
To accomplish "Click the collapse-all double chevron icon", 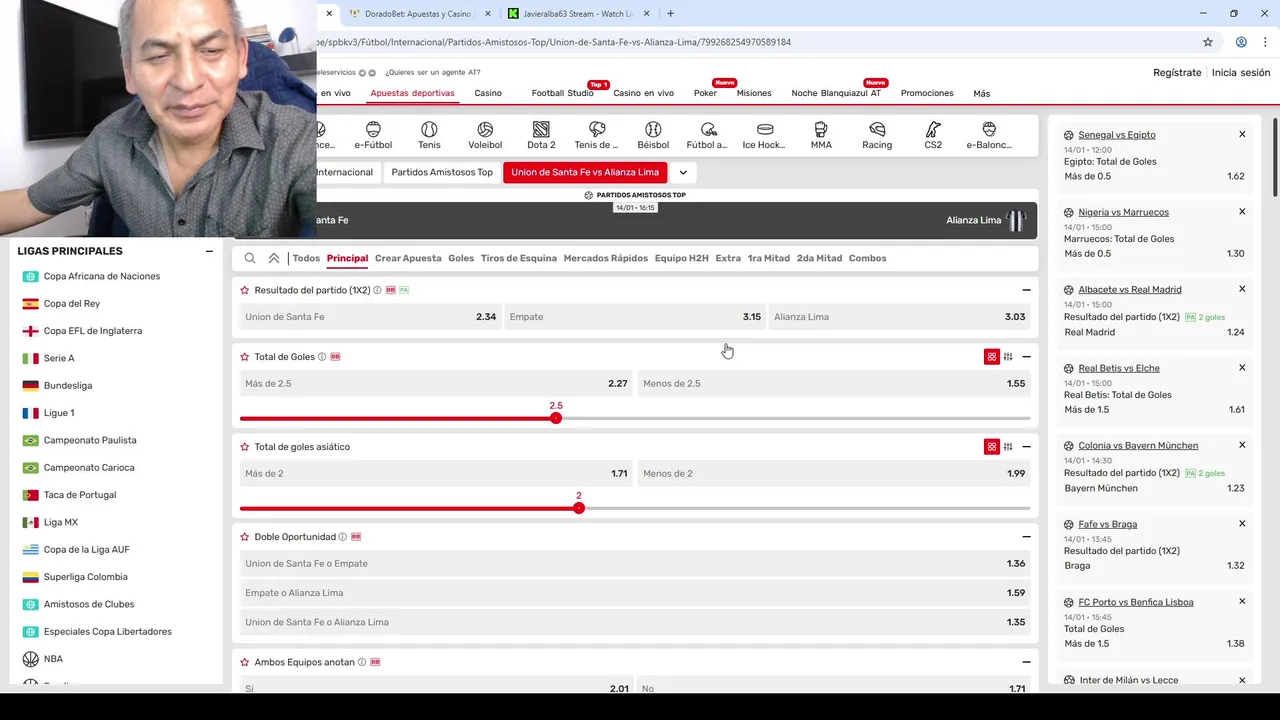I will coord(274,258).
